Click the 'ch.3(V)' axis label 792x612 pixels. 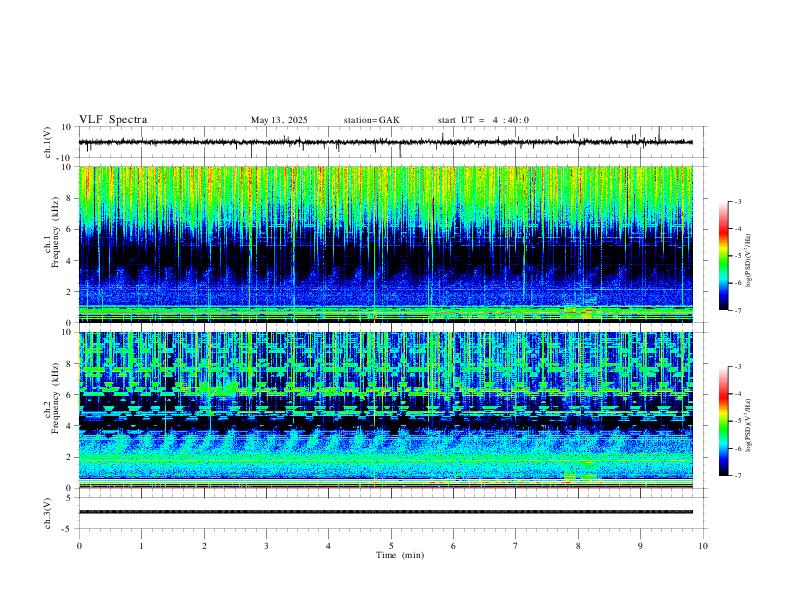(48, 513)
